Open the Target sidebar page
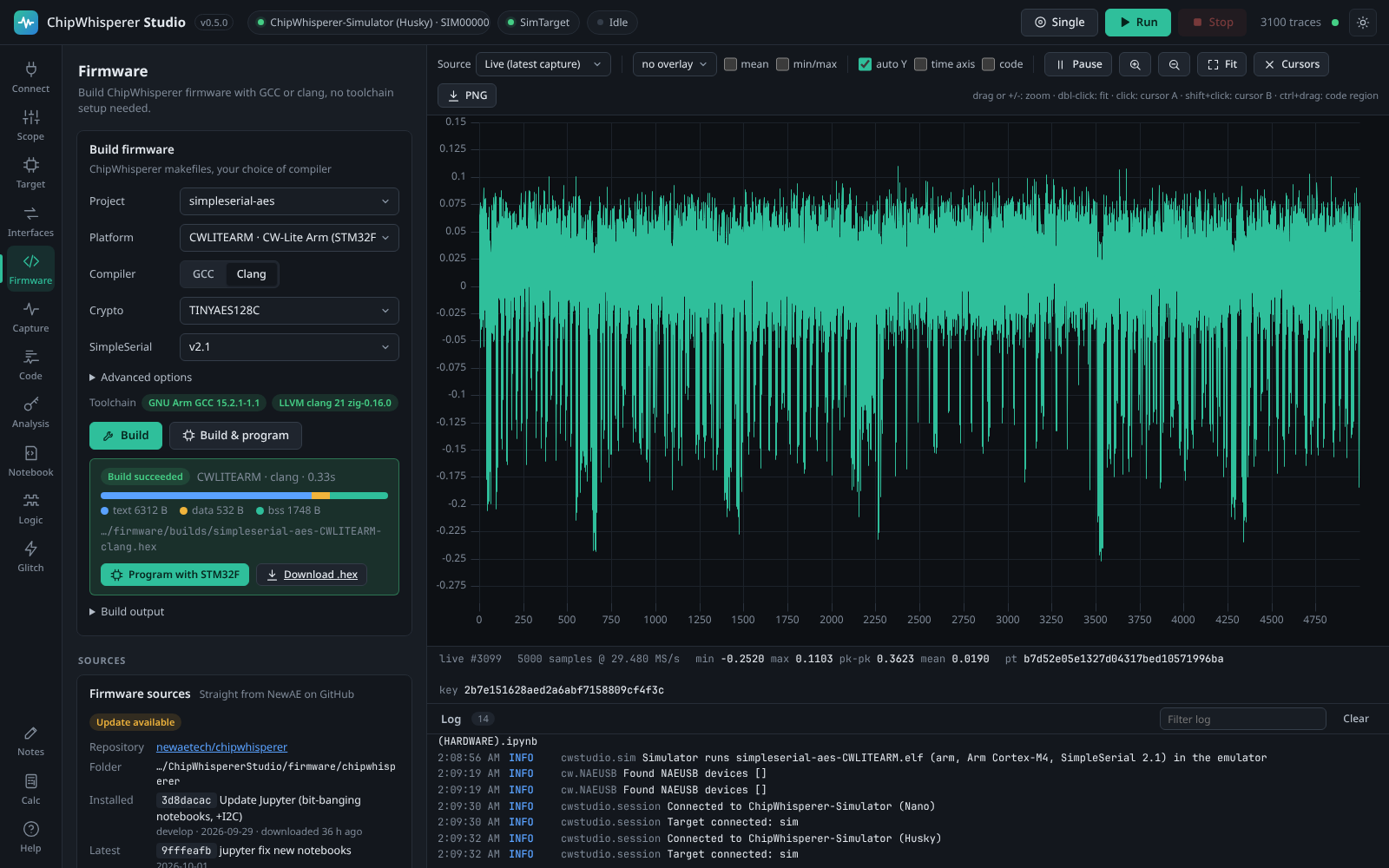 [x=30, y=173]
